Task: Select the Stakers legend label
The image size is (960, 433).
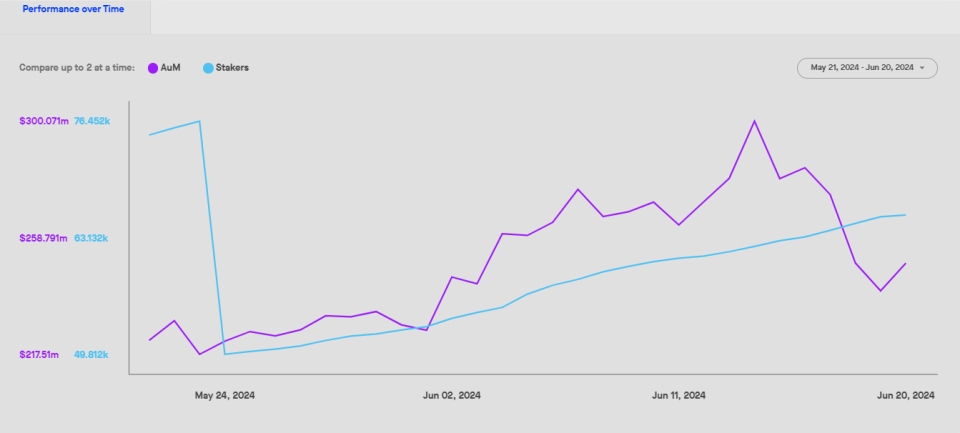Action: 232,68
